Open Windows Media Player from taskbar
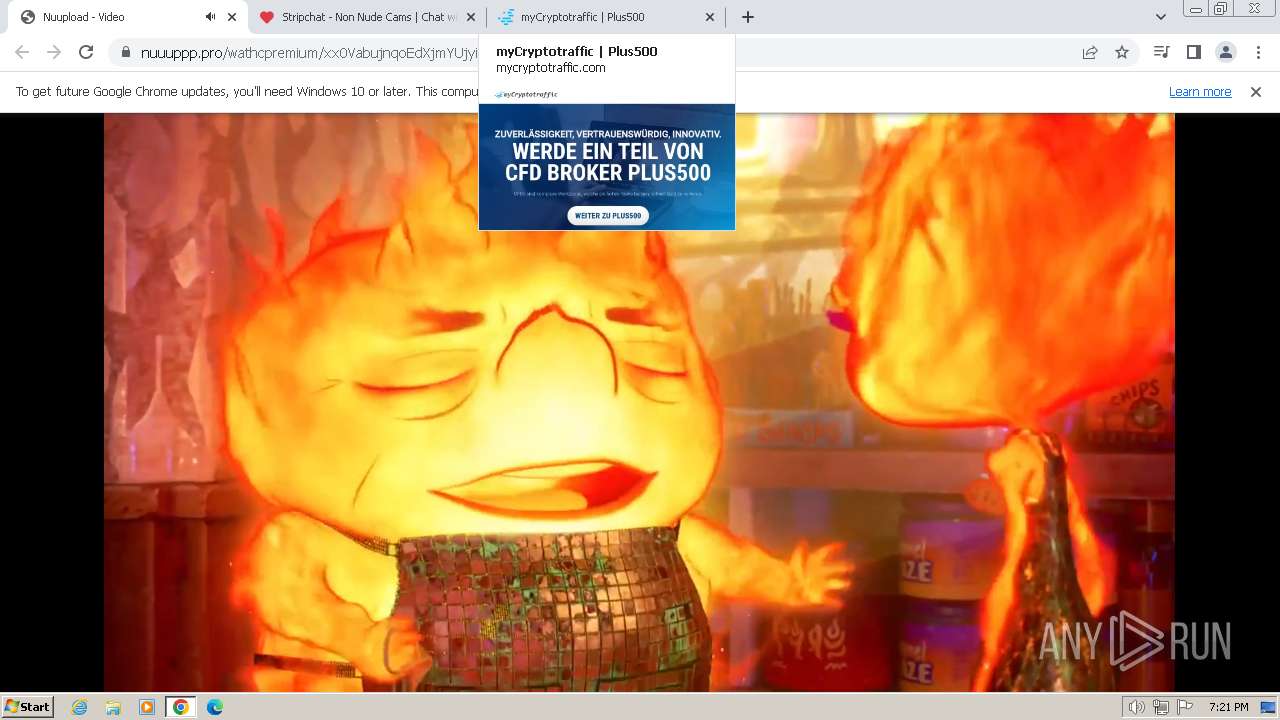This screenshot has height=720, width=1280. click(x=147, y=707)
